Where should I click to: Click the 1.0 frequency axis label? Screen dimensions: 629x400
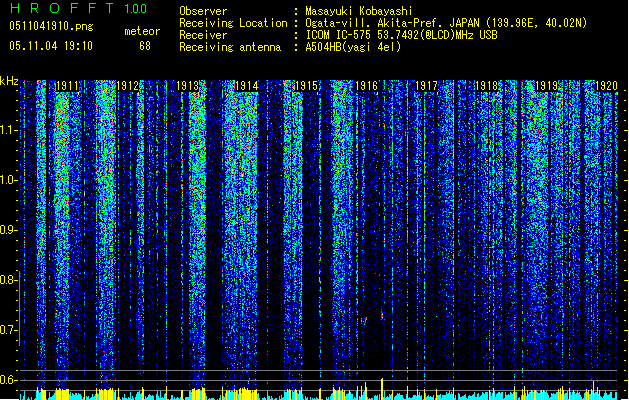tap(9, 180)
